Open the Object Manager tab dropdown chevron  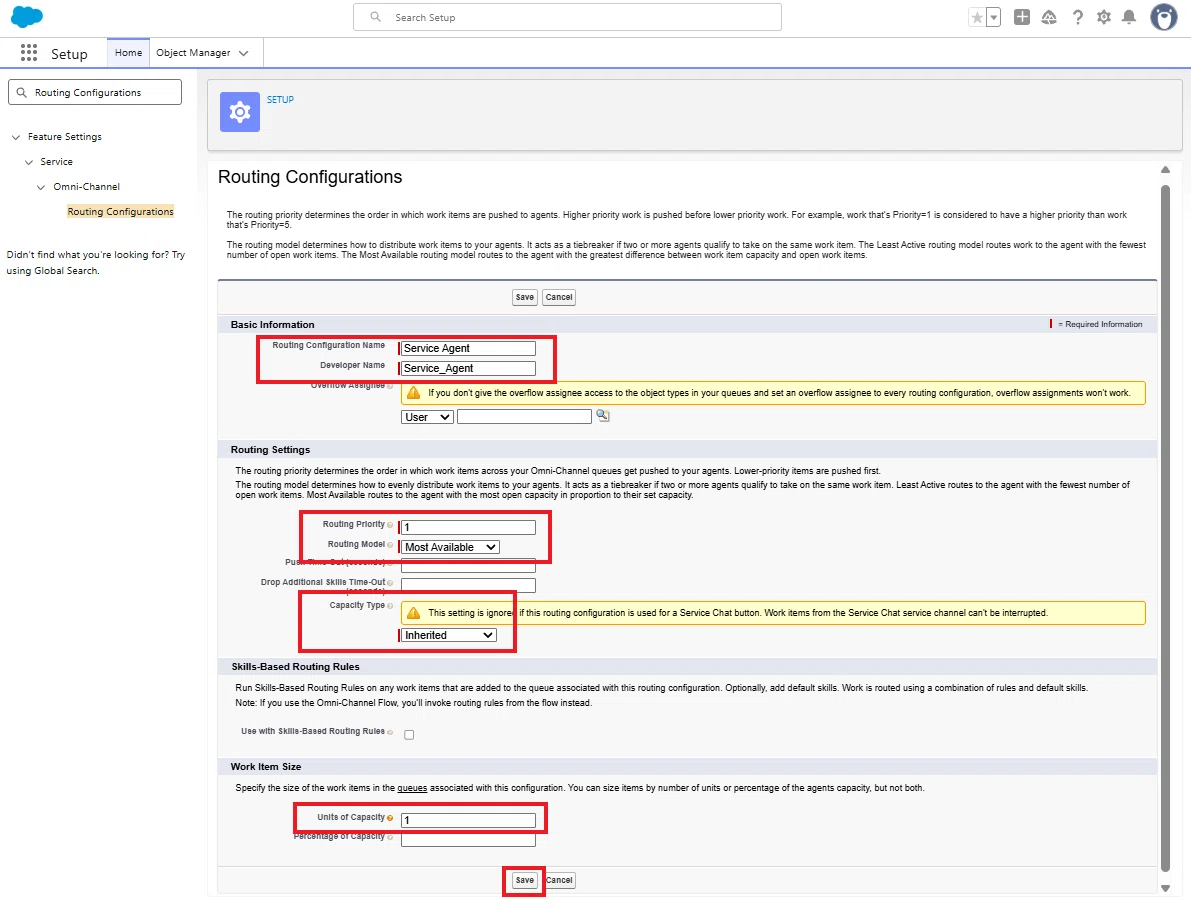click(243, 53)
